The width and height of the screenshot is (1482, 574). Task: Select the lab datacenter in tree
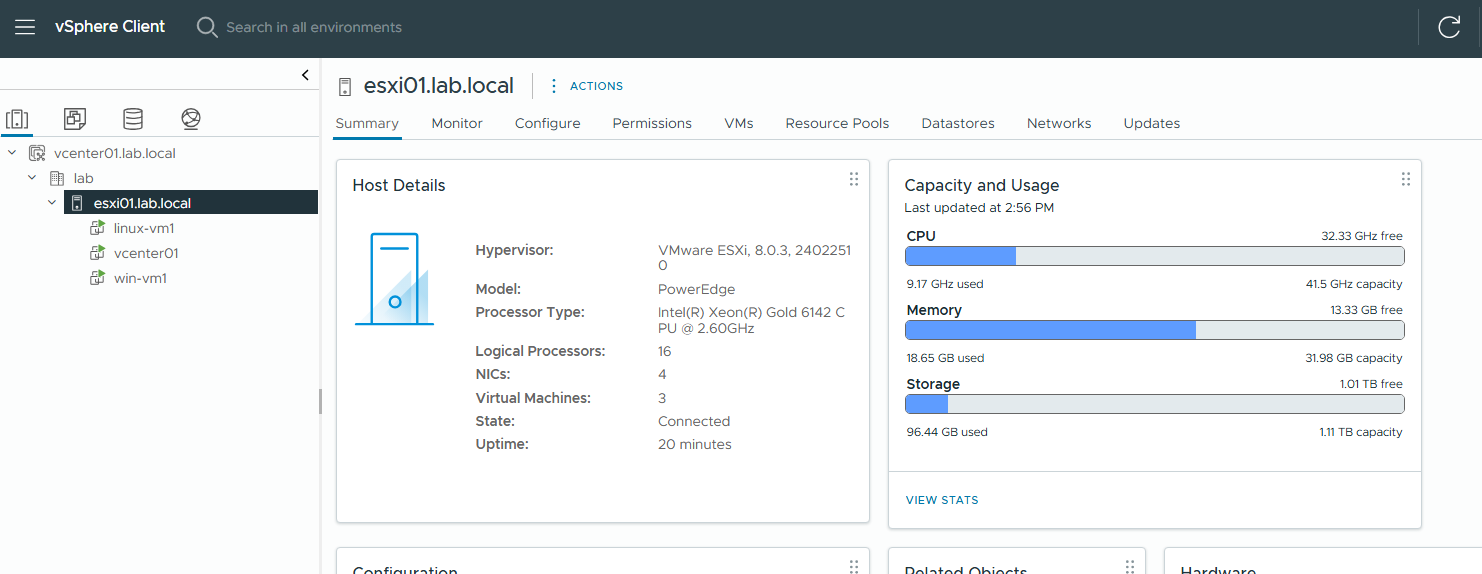click(84, 178)
